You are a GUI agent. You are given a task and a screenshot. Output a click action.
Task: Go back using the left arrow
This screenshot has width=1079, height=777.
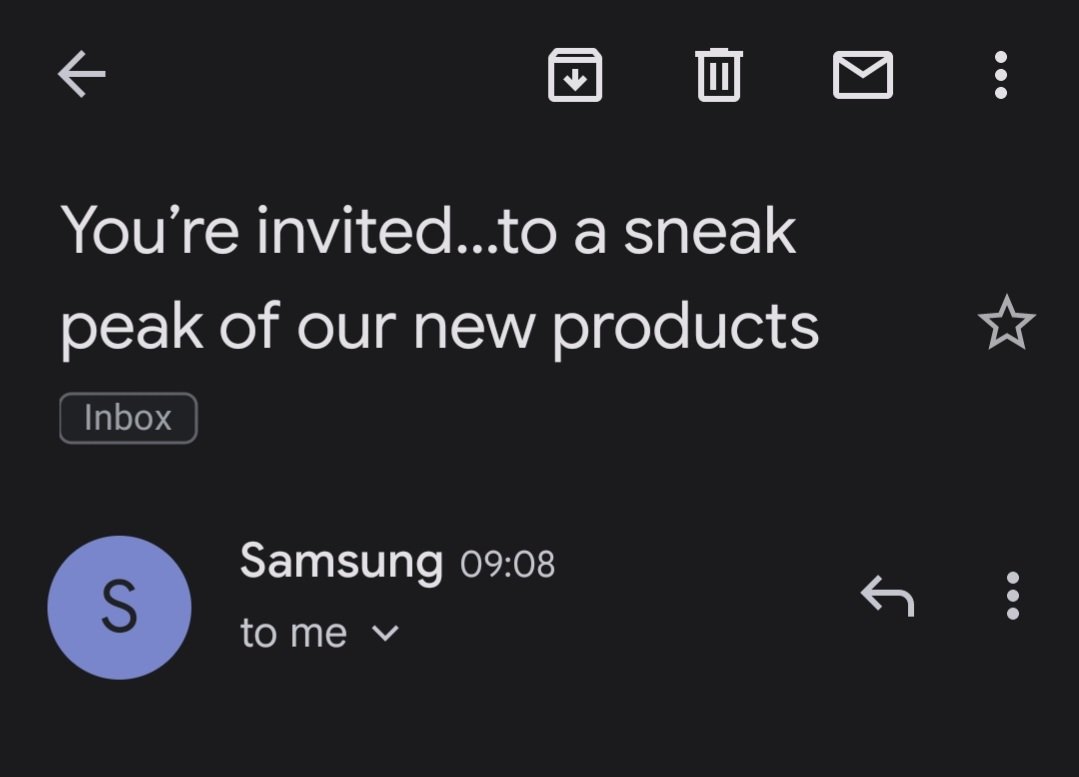82,74
